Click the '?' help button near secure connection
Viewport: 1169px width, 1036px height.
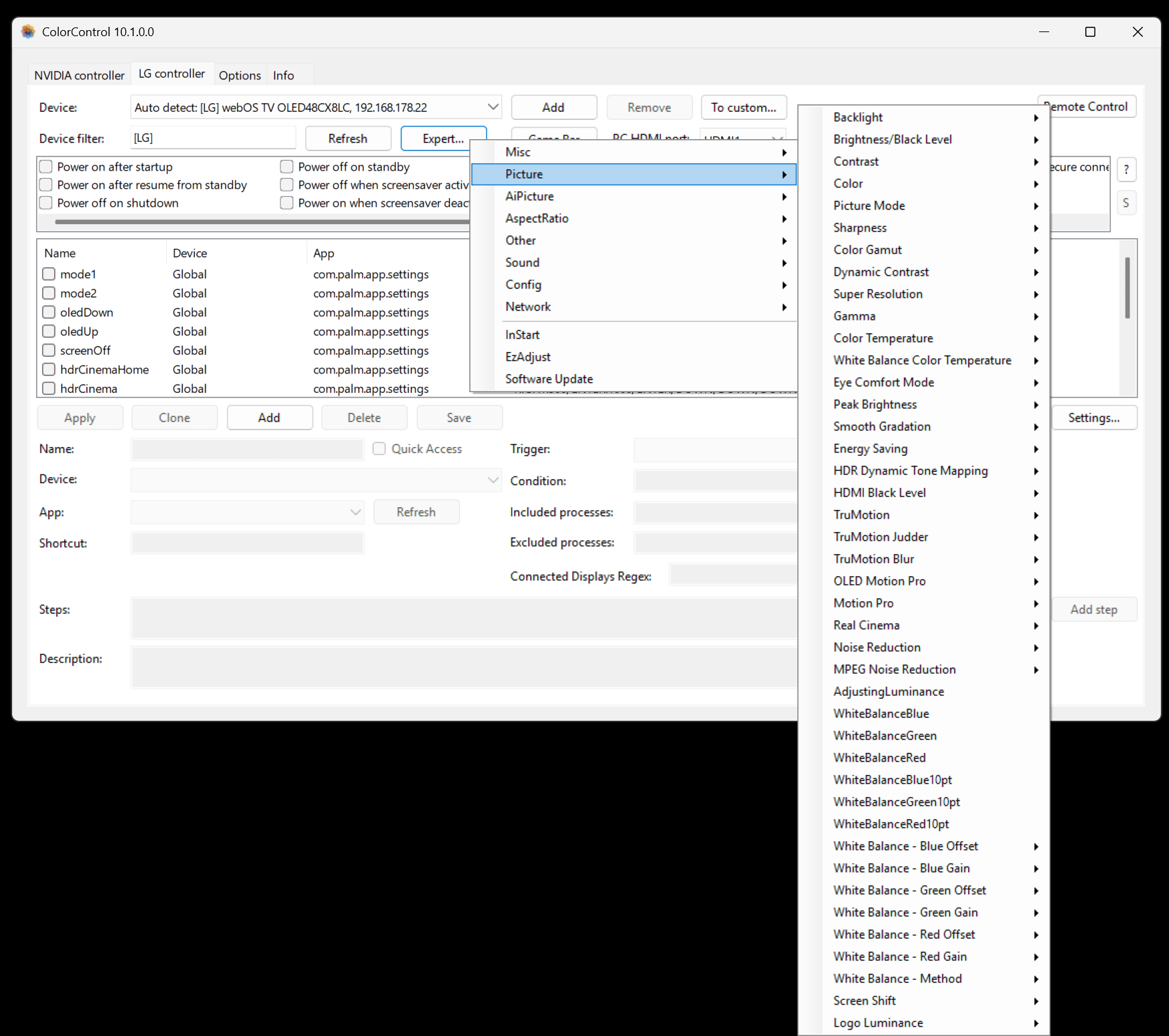pyautogui.click(x=1126, y=169)
